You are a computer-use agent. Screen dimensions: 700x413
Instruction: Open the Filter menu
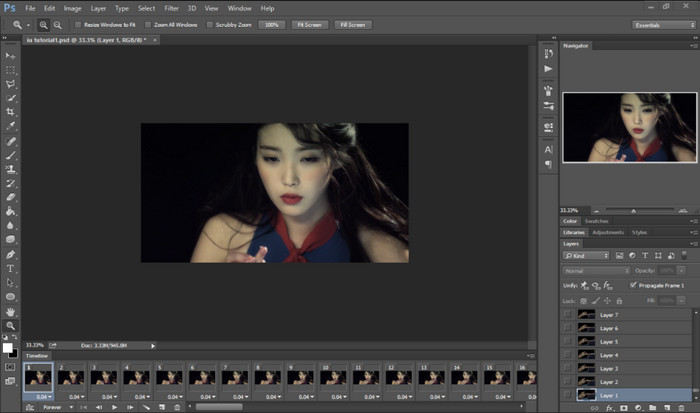[x=172, y=8]
